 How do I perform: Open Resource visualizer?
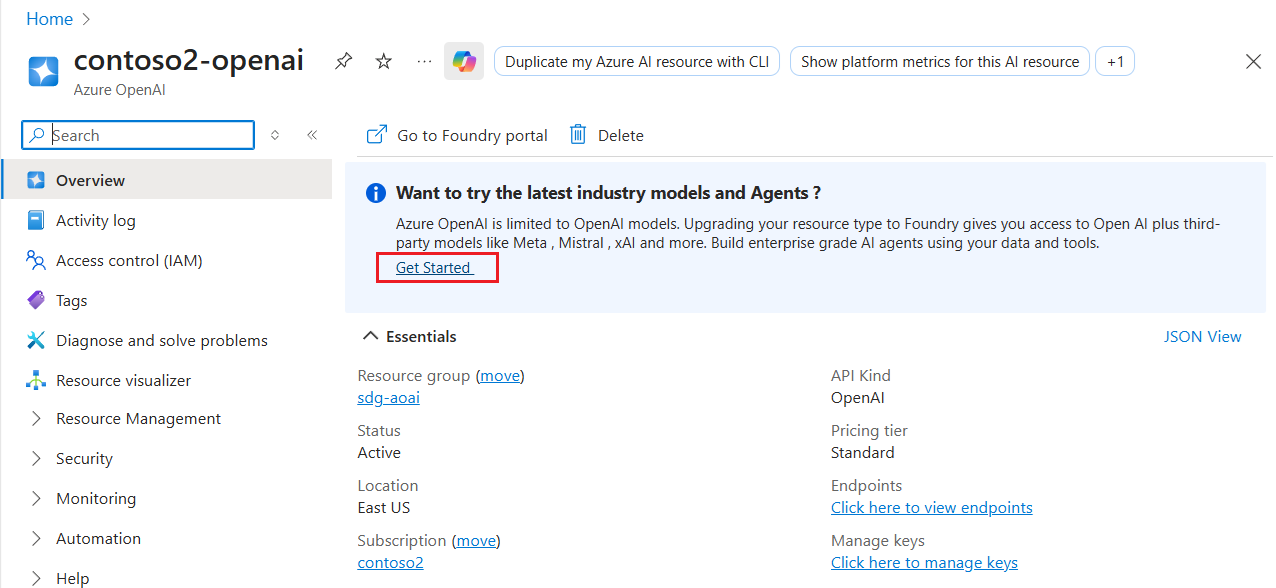coord(125,380)
